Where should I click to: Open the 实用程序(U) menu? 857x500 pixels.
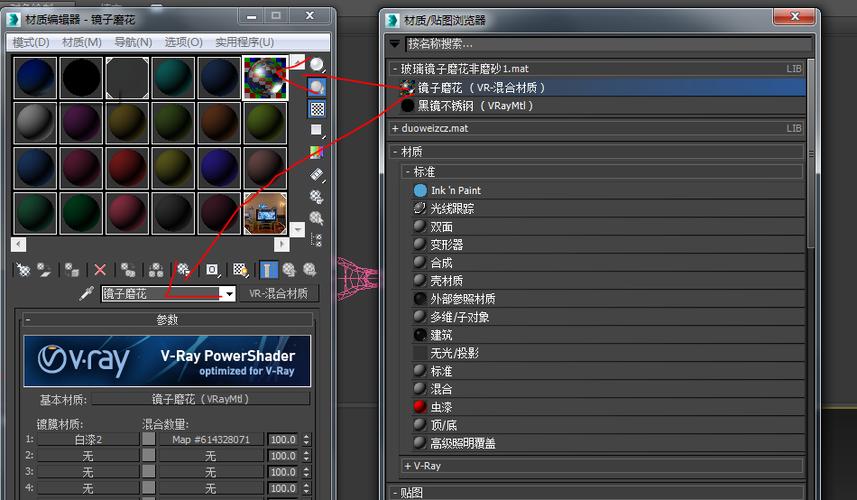(244, 42)
